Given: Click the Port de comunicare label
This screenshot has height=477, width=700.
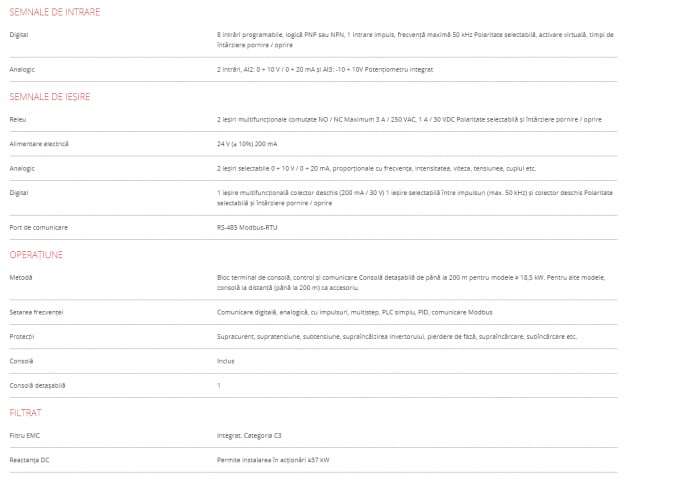Looking at the screenshot, I should (38, 228).
